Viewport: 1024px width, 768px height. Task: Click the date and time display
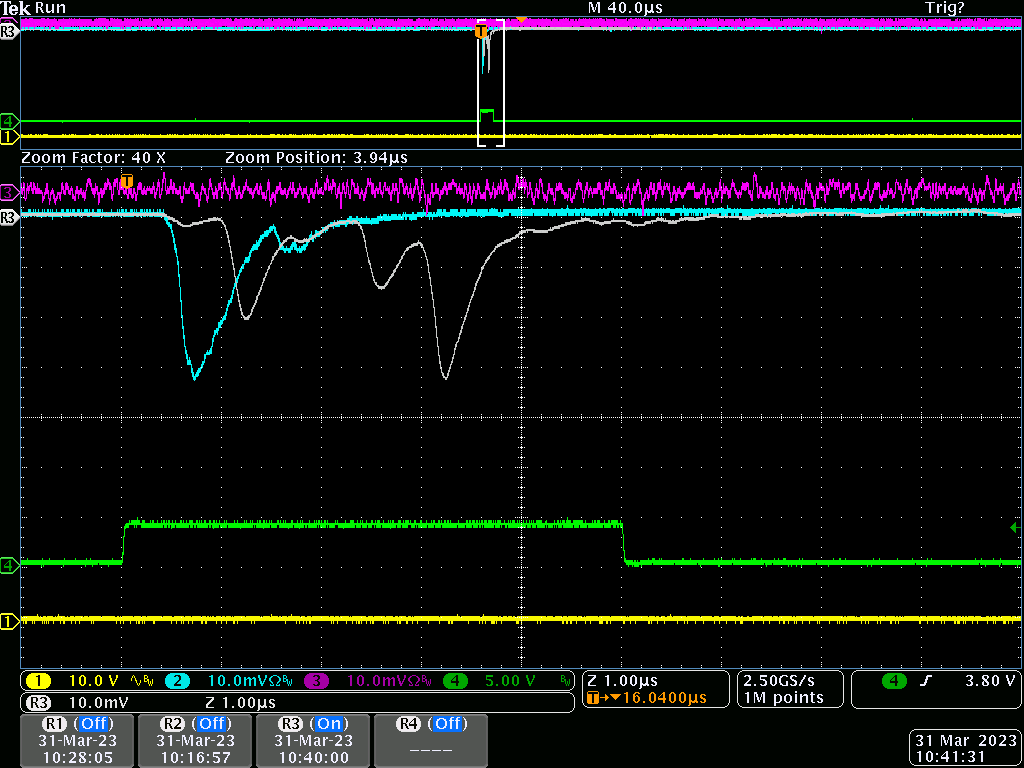point(965,749)
